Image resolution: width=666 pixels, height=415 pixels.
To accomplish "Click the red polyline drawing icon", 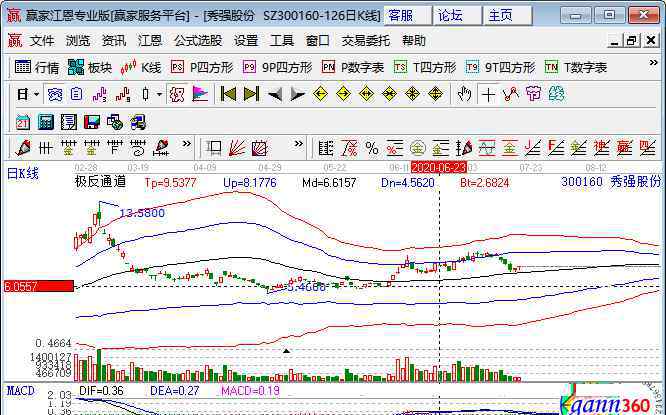I will click(x=511, y=94).
